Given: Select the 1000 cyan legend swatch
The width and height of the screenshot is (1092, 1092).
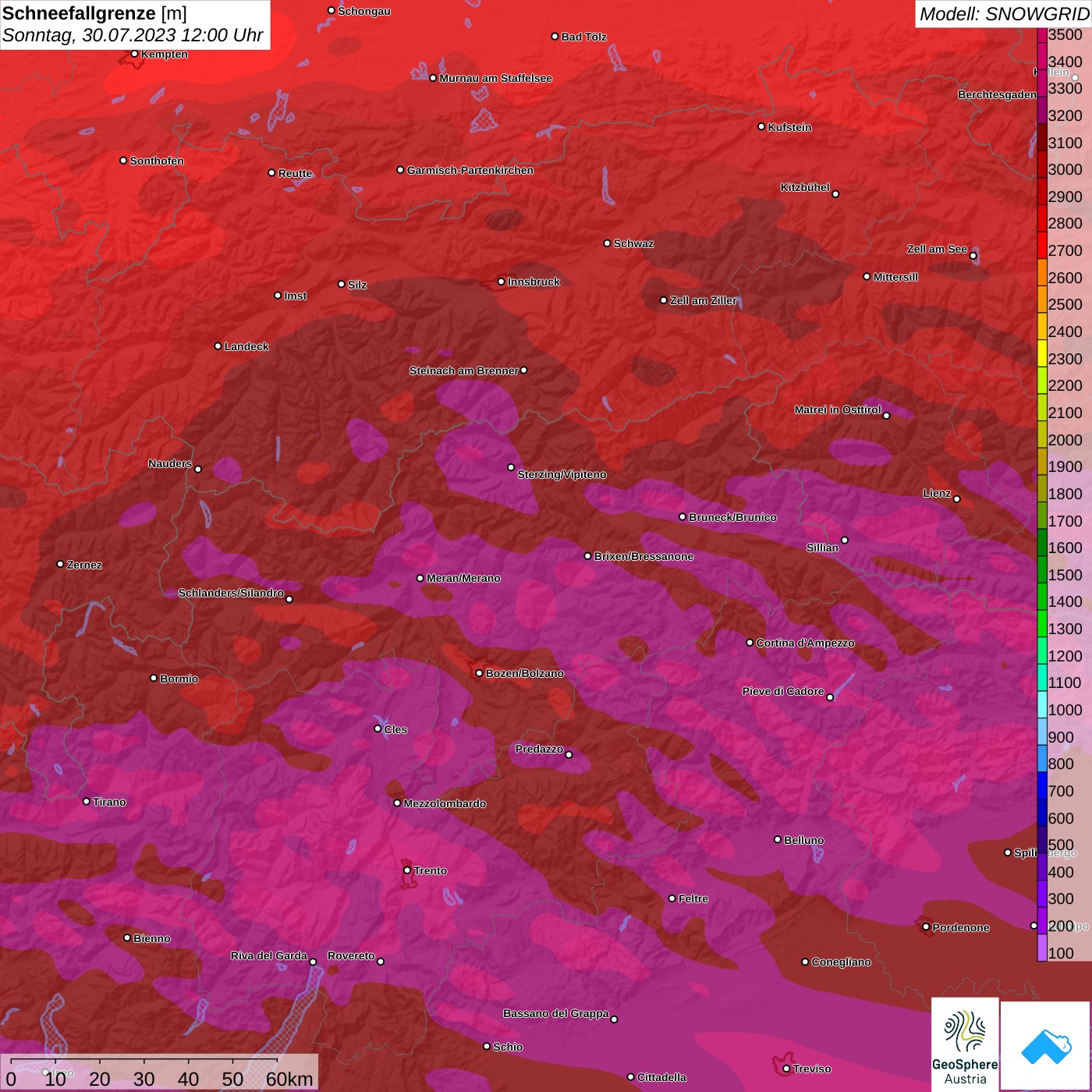Looking at the screenshot, I should pyautogui.click(x=1042, y=704).
